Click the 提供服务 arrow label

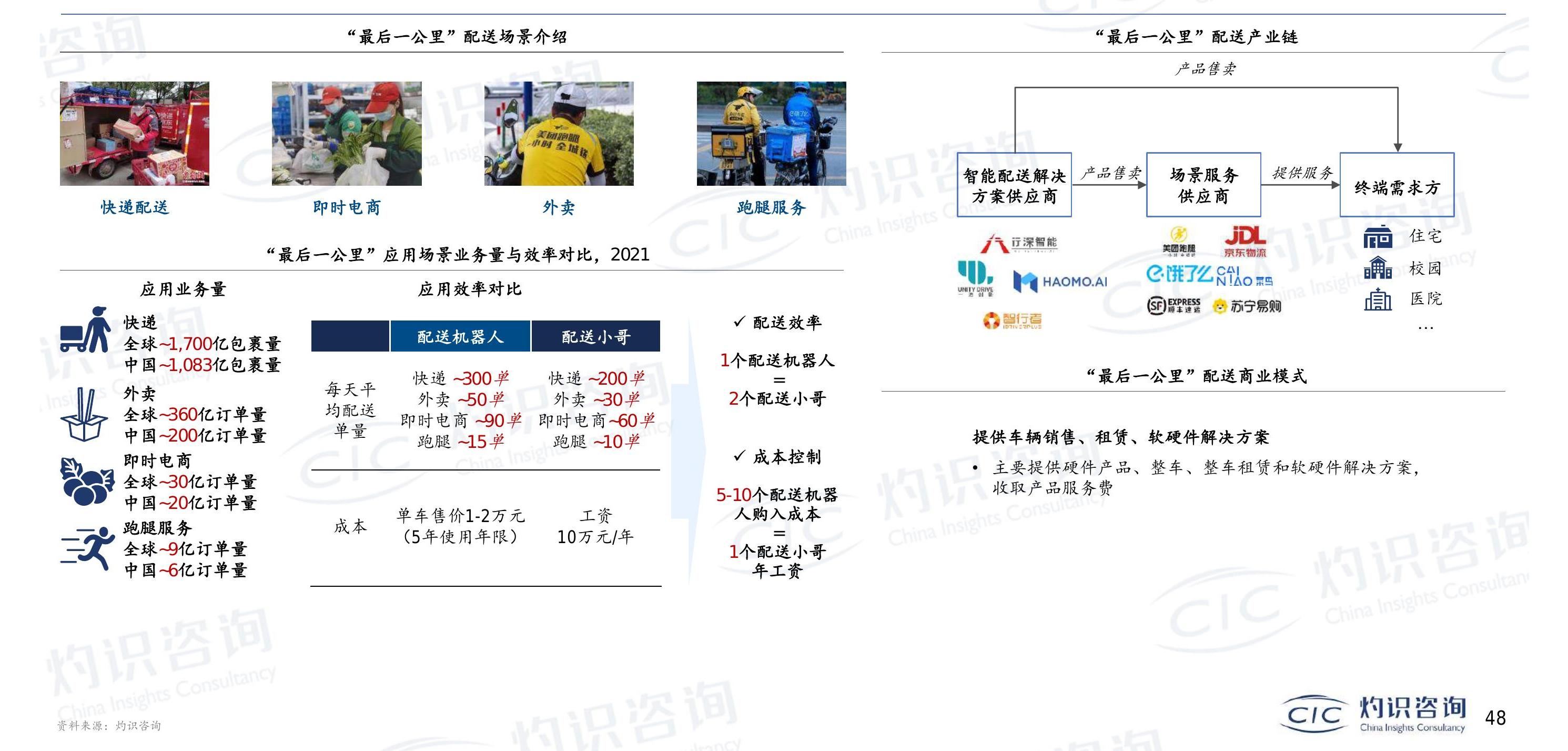pos(1302,173)
